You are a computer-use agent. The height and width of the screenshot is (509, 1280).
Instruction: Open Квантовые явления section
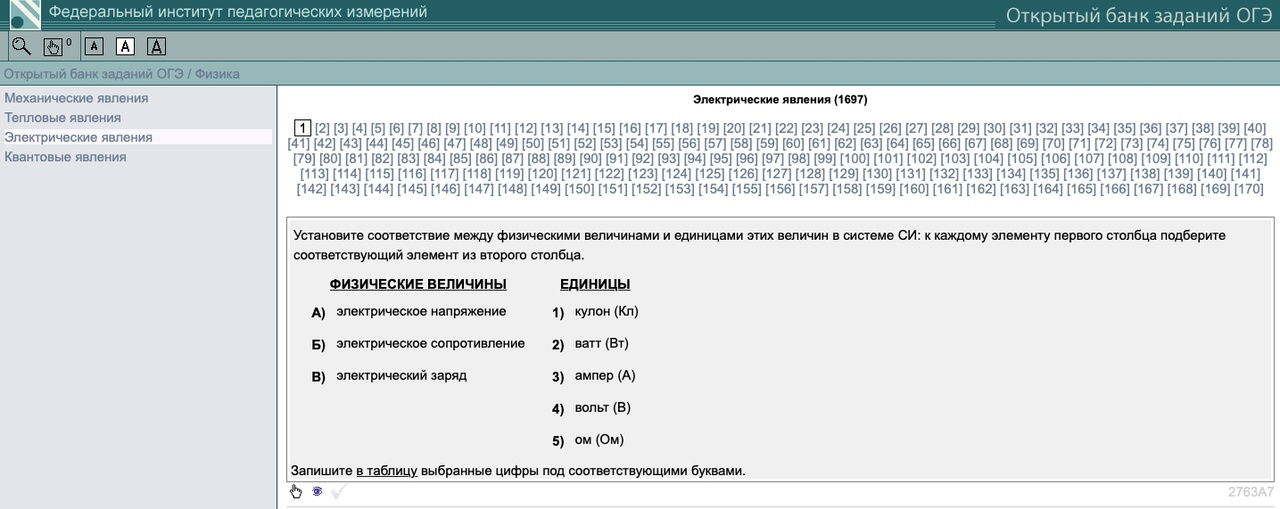65,157
